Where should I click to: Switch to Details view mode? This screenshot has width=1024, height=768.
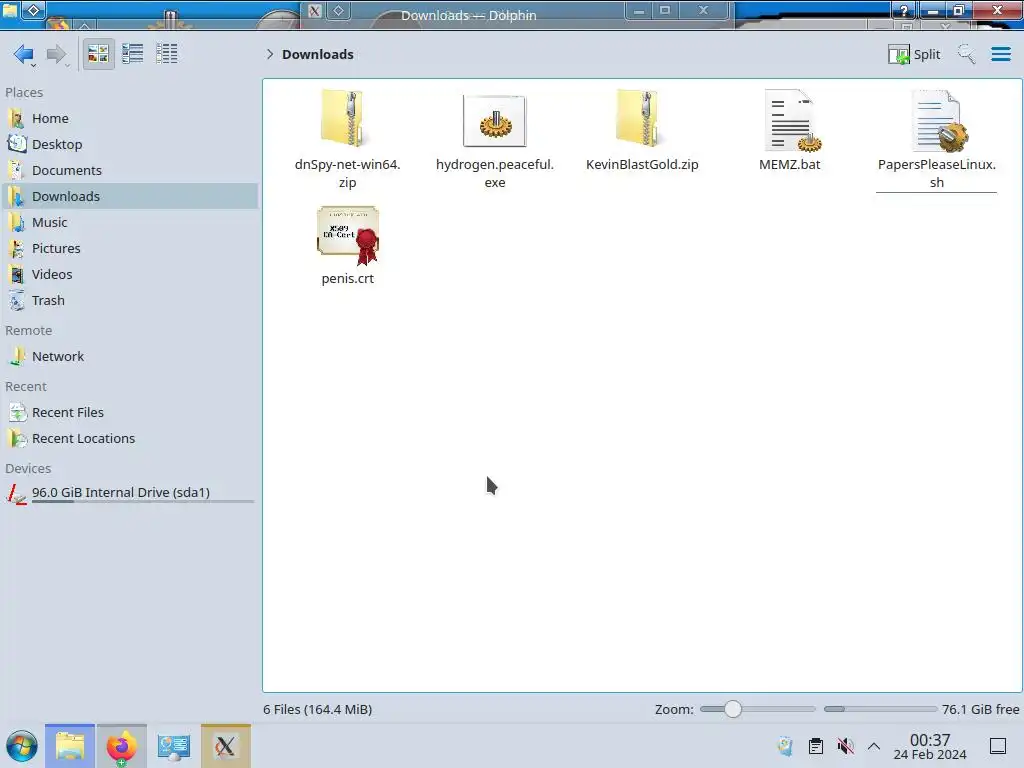pyautogui.click(x=167, y=54)
